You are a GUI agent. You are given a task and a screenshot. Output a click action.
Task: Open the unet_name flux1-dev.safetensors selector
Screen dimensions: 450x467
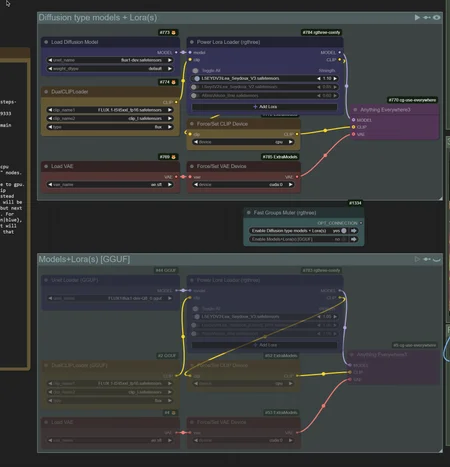(x=110, y=60)
